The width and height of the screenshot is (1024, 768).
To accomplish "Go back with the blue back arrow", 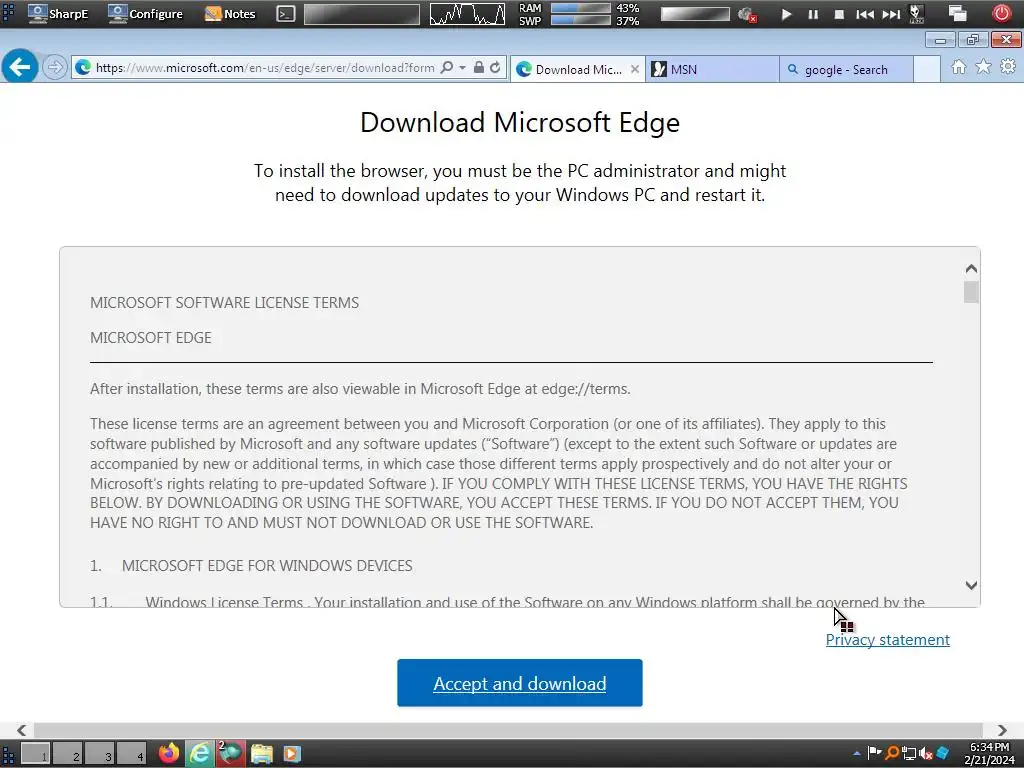I will click(x=20, y=67).
